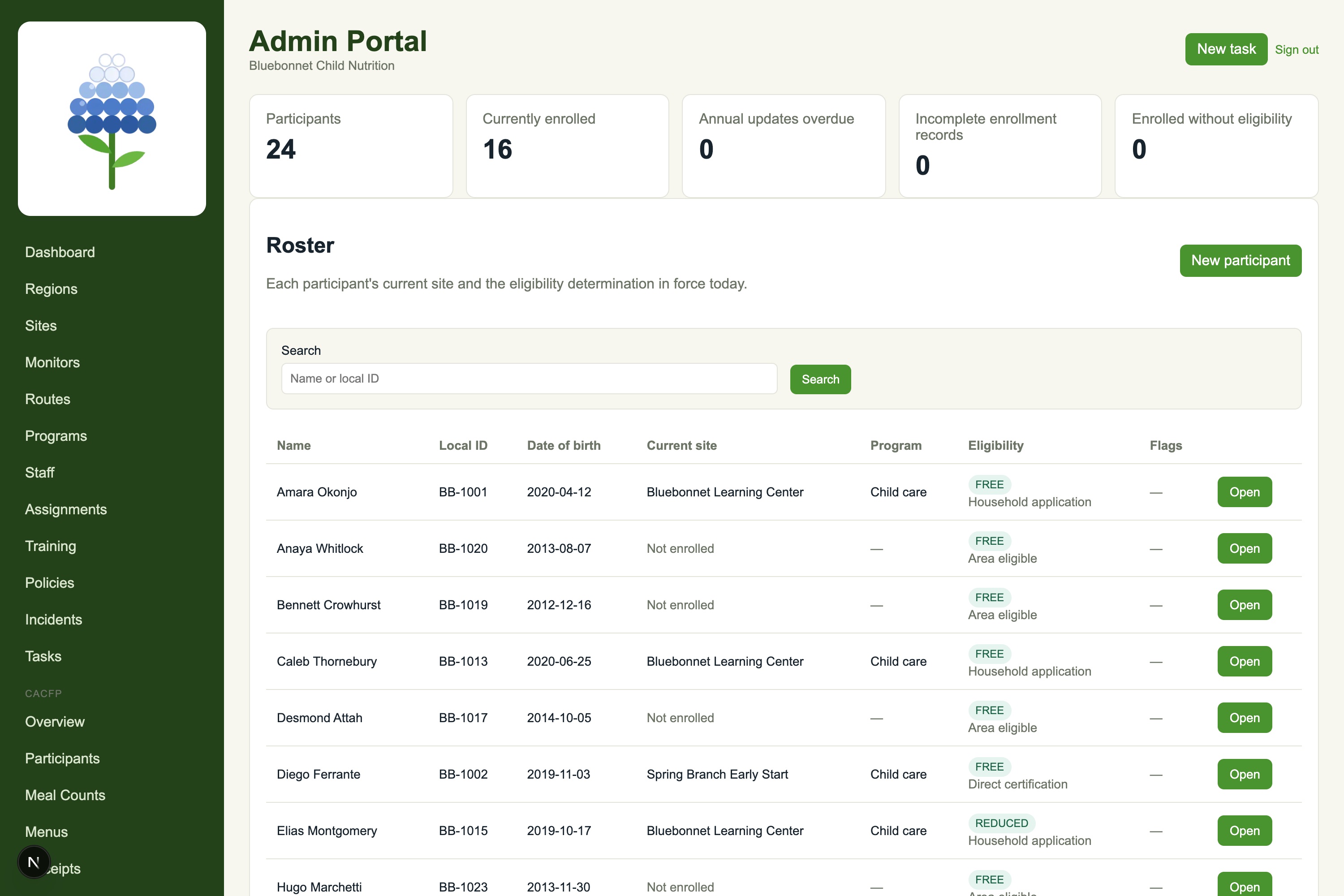Select Monitors in the sidebar
The image size is (1344, 896).
pyautogui.click(x=52, y=362)
